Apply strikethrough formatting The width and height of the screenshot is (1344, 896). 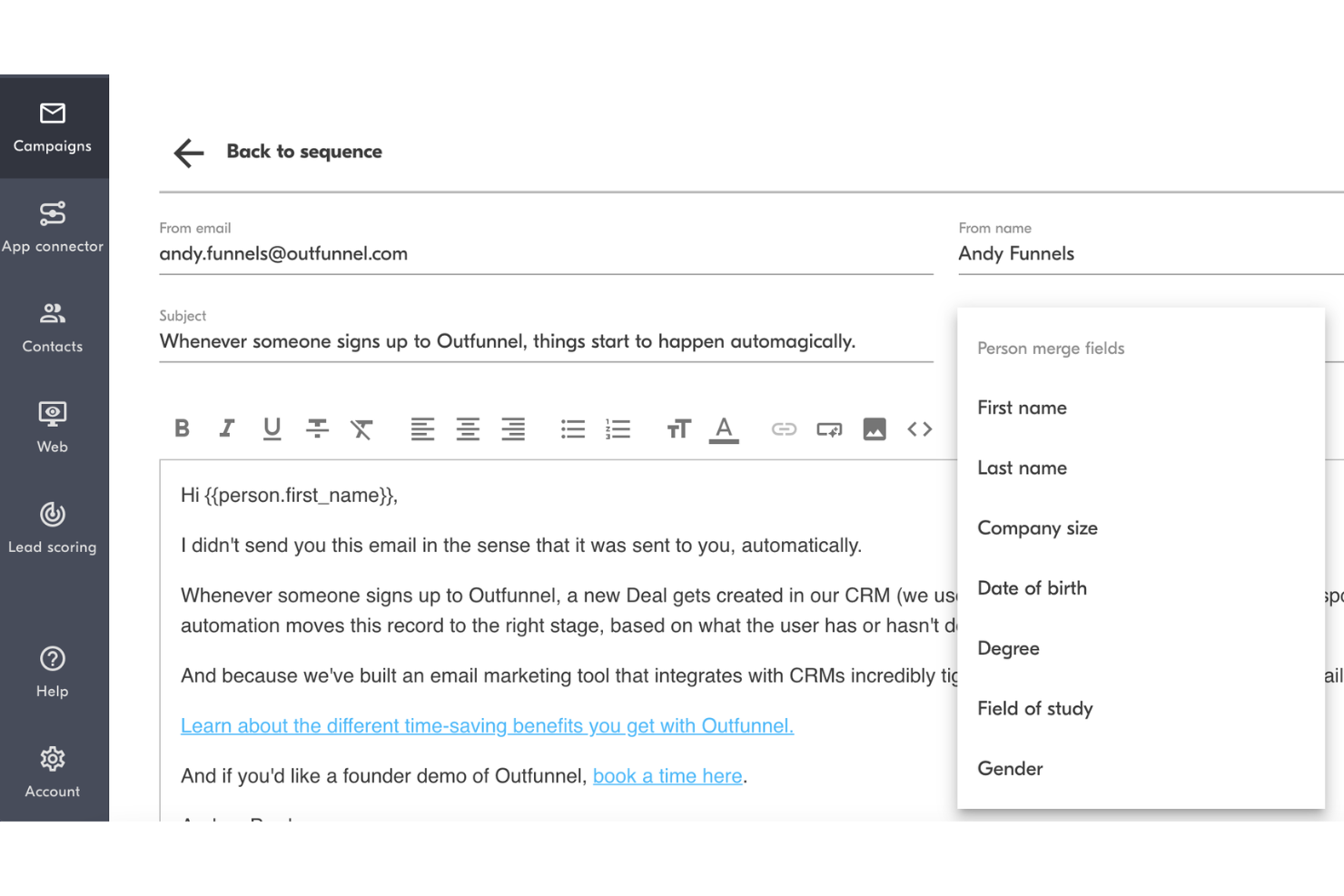[317, 428]
